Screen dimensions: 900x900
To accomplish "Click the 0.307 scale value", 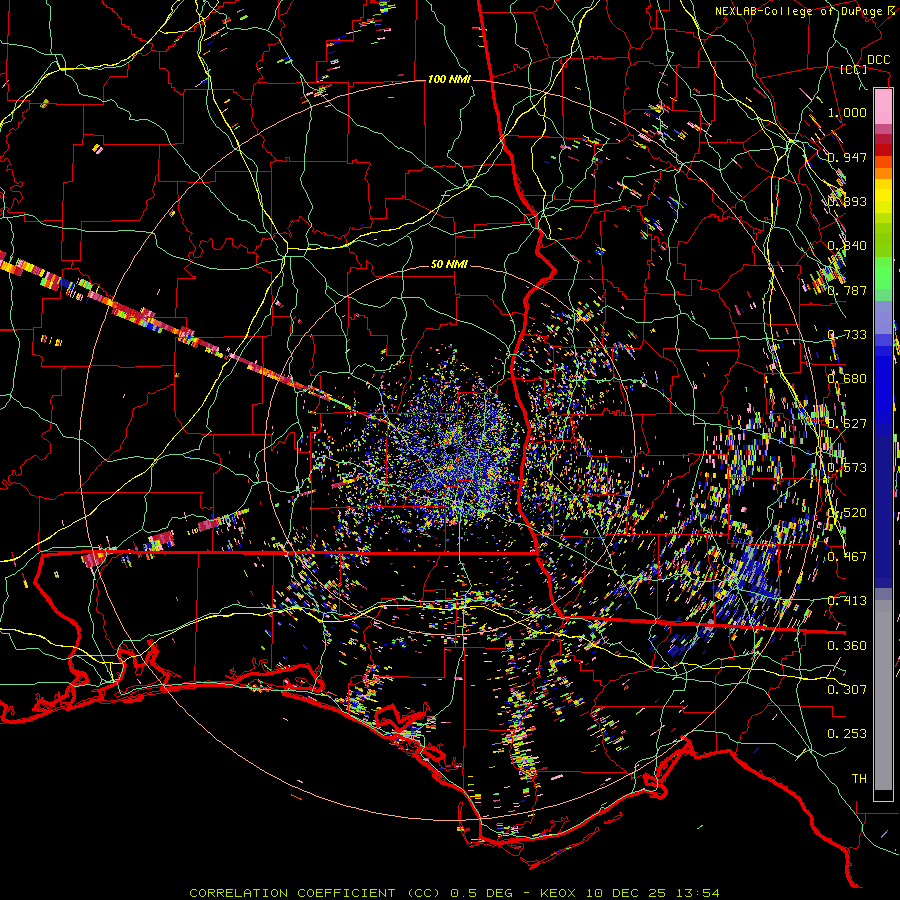I will coord(847,690).
